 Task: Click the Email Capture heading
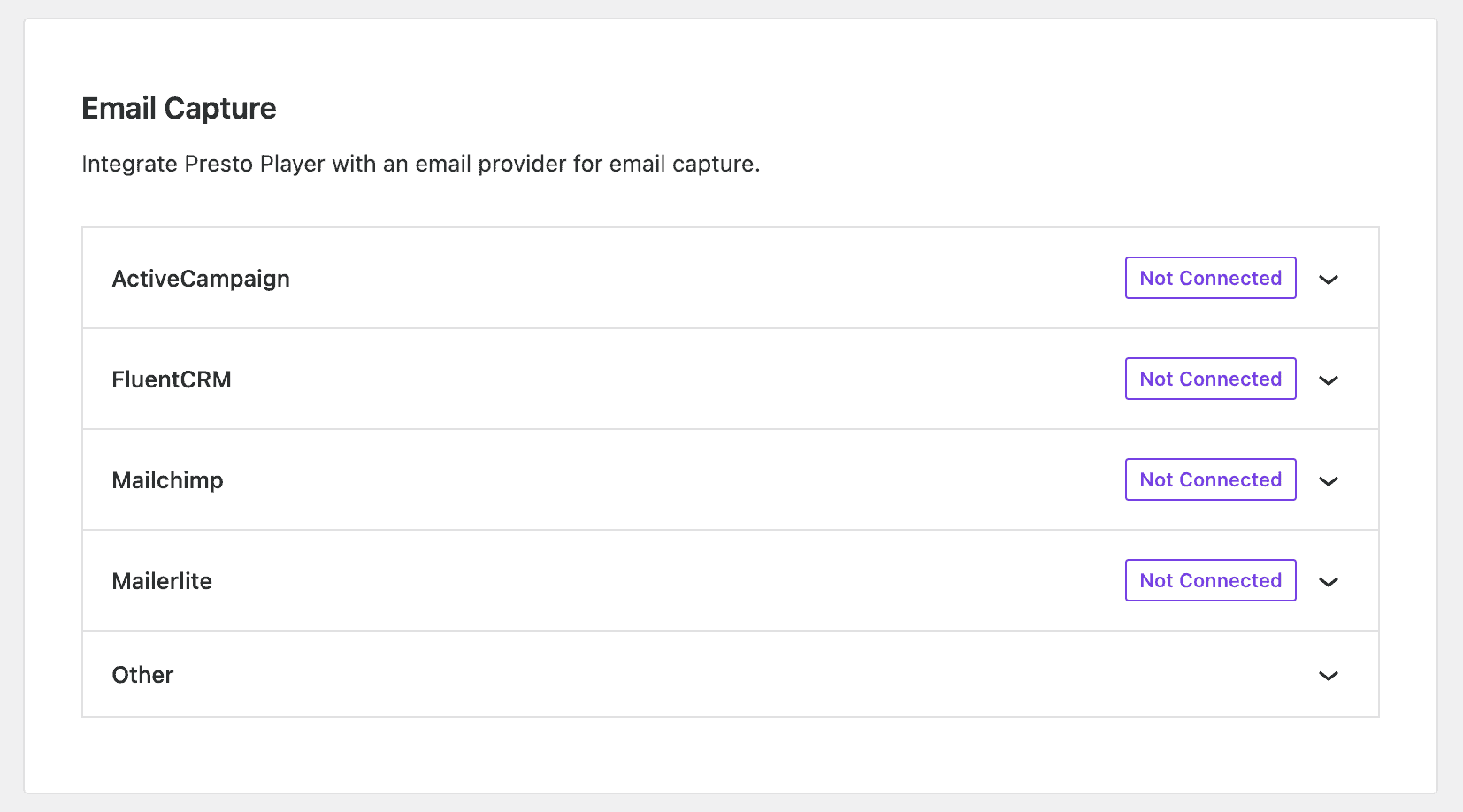(x=178, y=108)
